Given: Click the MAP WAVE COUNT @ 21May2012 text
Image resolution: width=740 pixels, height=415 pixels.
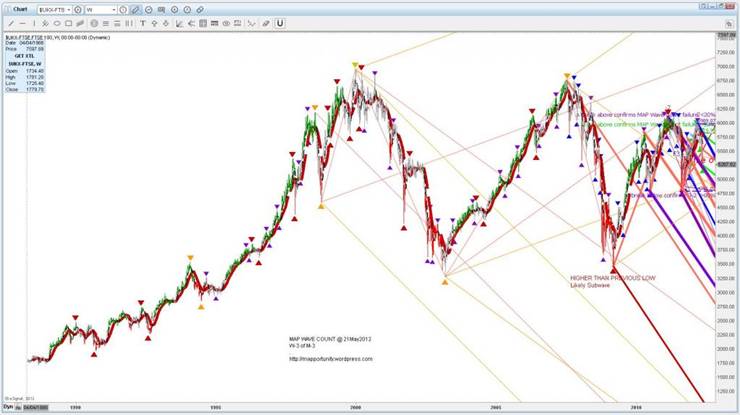Looking at the screenshot, I should (330, 339).
